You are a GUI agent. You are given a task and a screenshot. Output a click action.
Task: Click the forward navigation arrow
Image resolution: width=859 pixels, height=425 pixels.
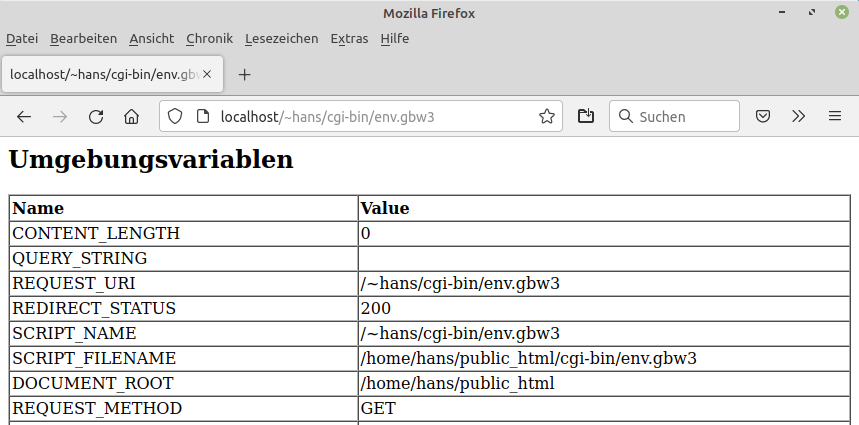pos(60,116)
